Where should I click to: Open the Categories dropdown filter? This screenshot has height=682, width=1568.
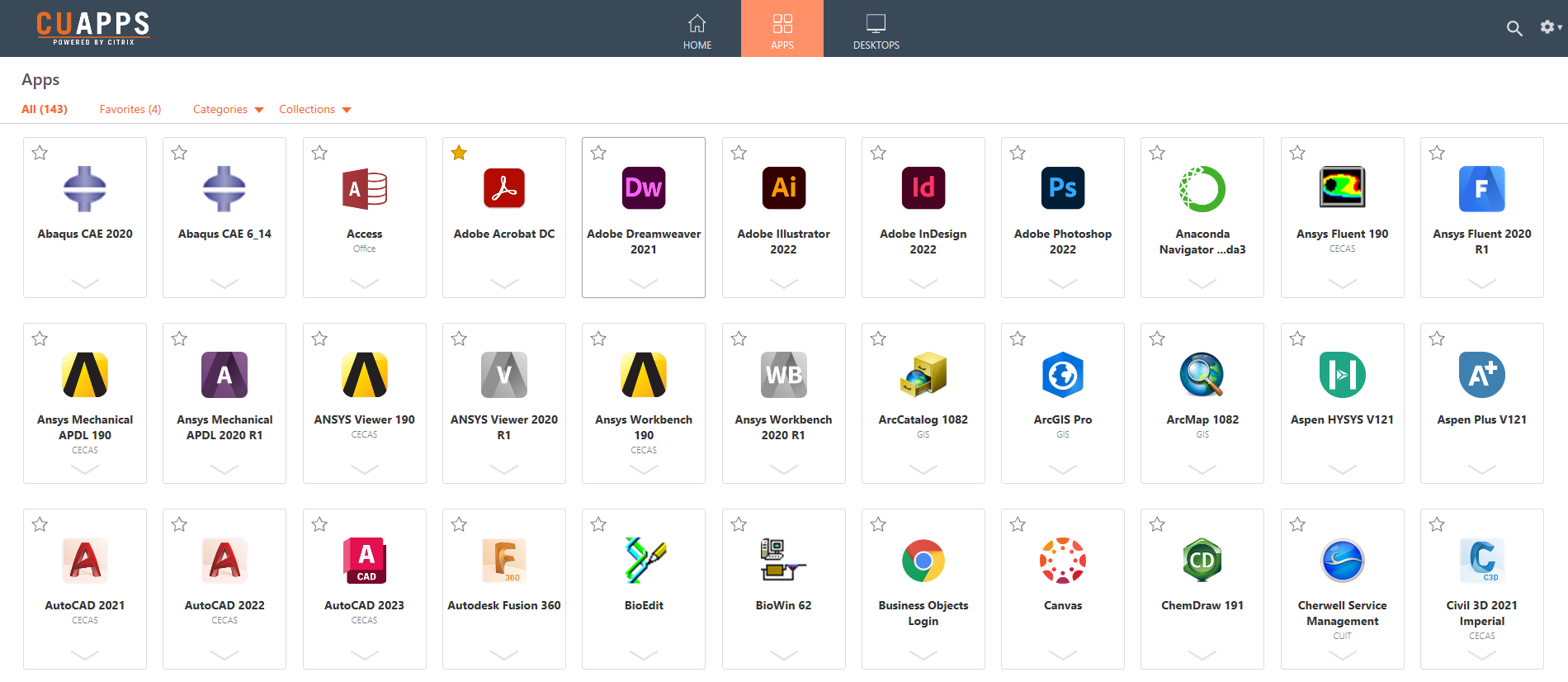228,109
